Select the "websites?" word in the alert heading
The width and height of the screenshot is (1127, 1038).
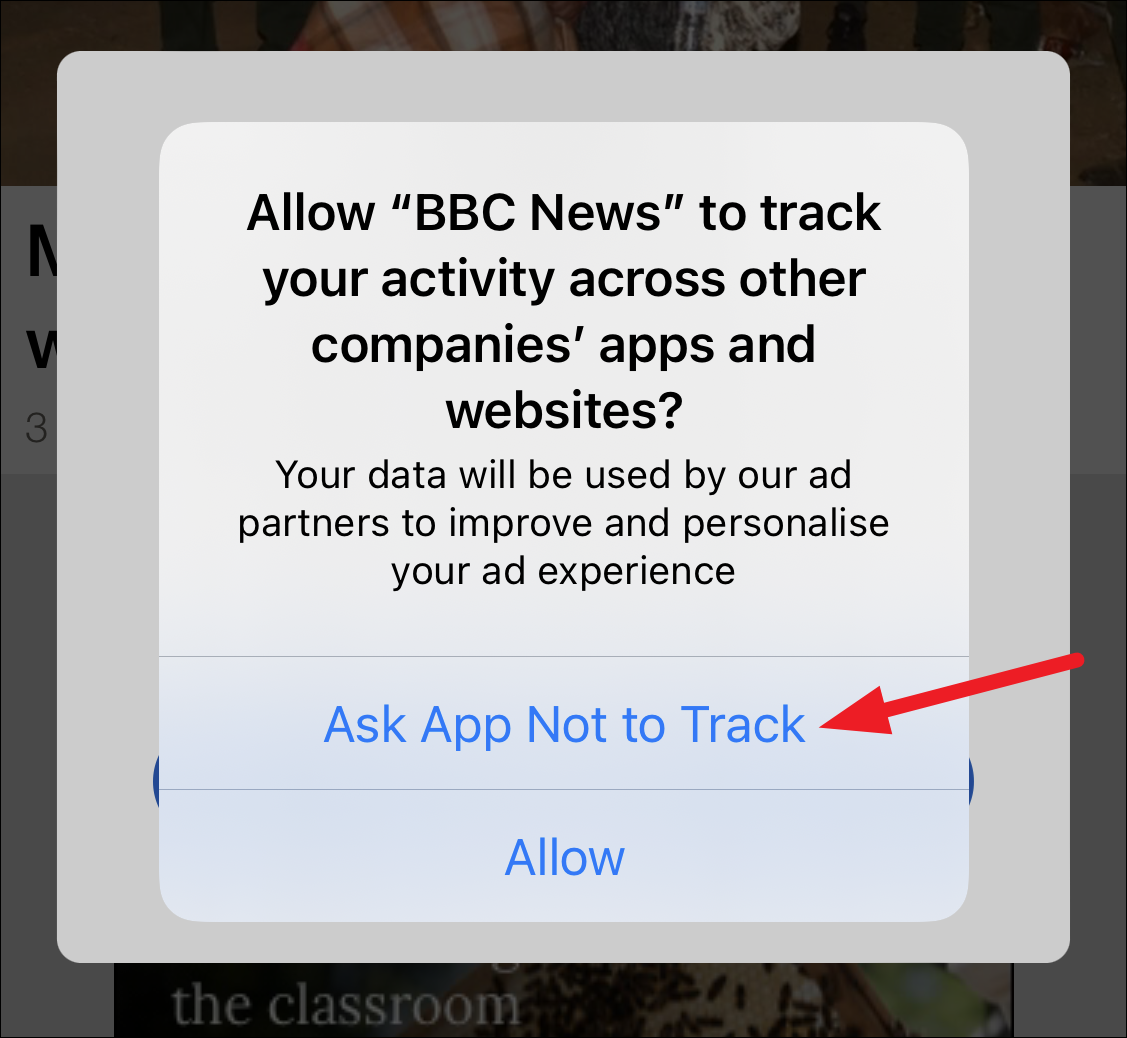(564, 410)
